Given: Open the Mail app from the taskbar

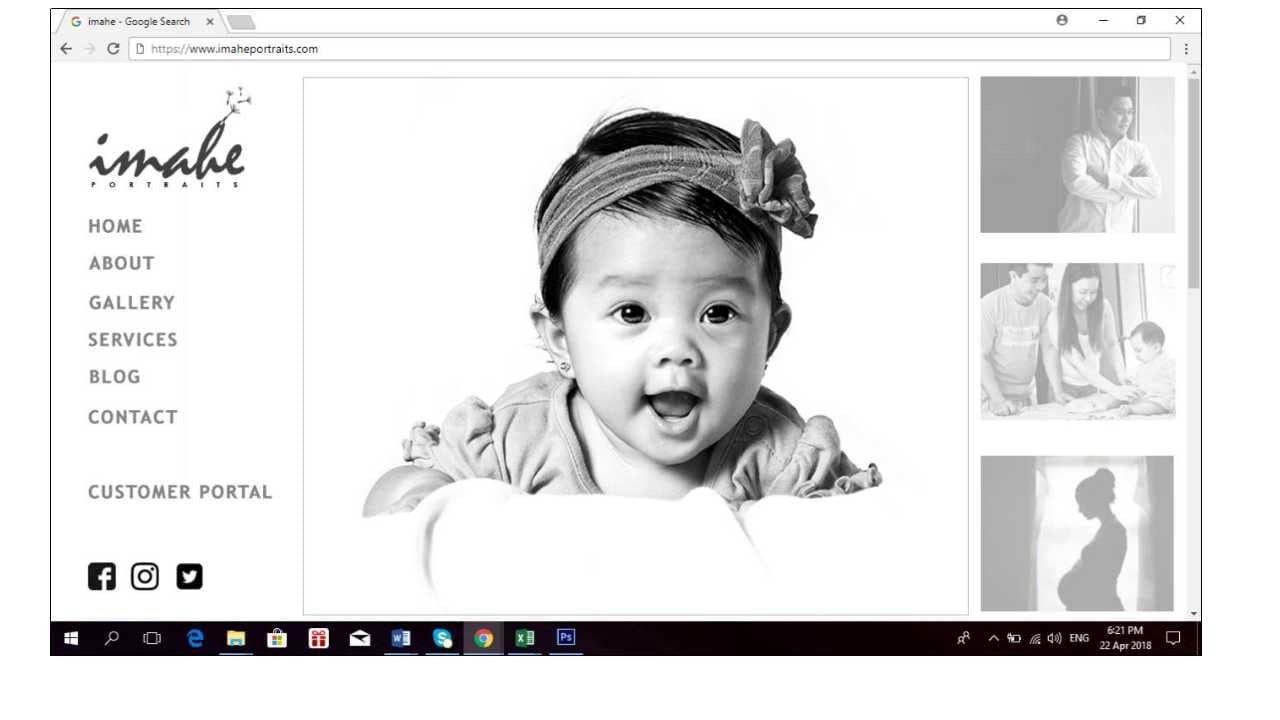Looking at the screenshot, I should [360, 637].
